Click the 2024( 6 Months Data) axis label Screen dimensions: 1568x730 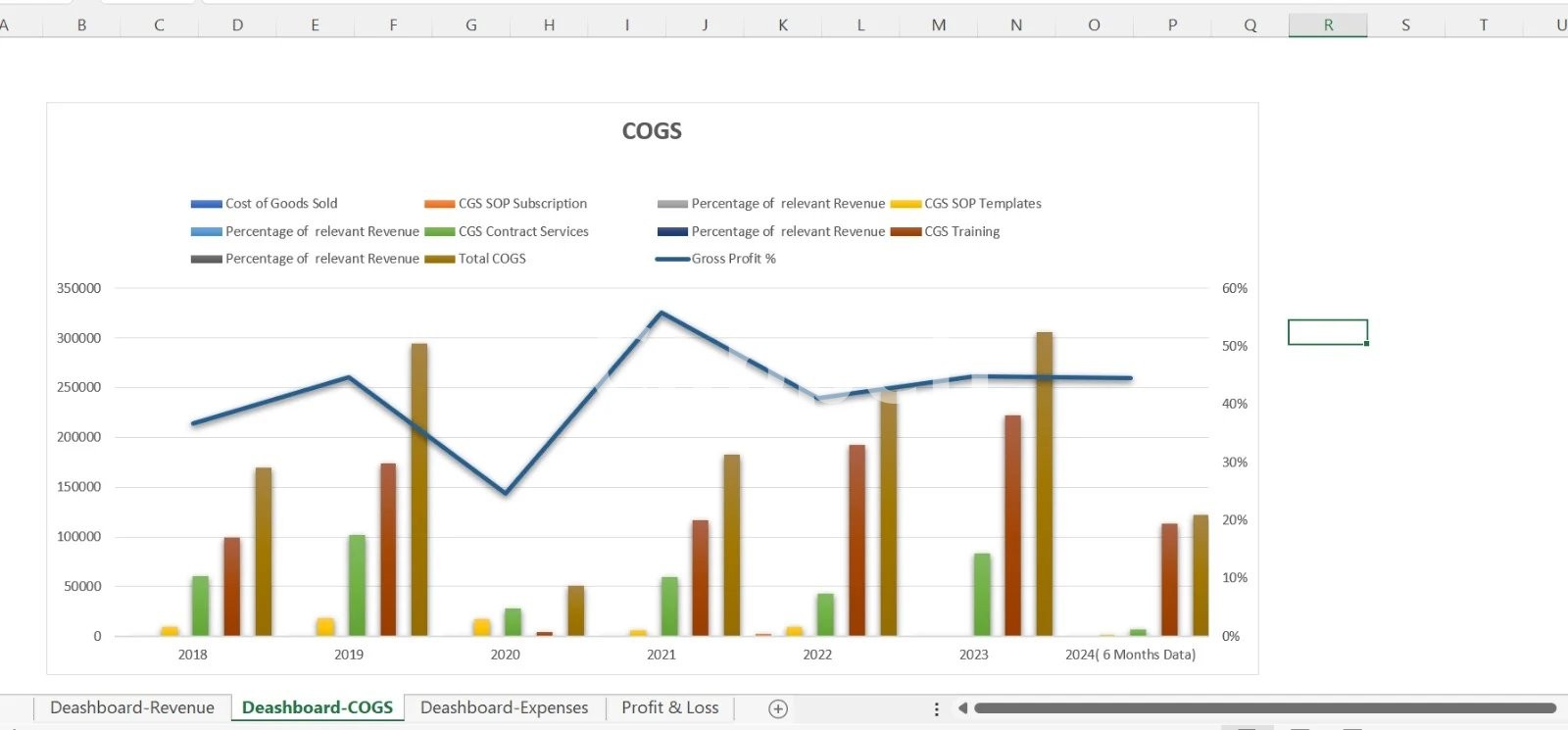coord(1130,655)
